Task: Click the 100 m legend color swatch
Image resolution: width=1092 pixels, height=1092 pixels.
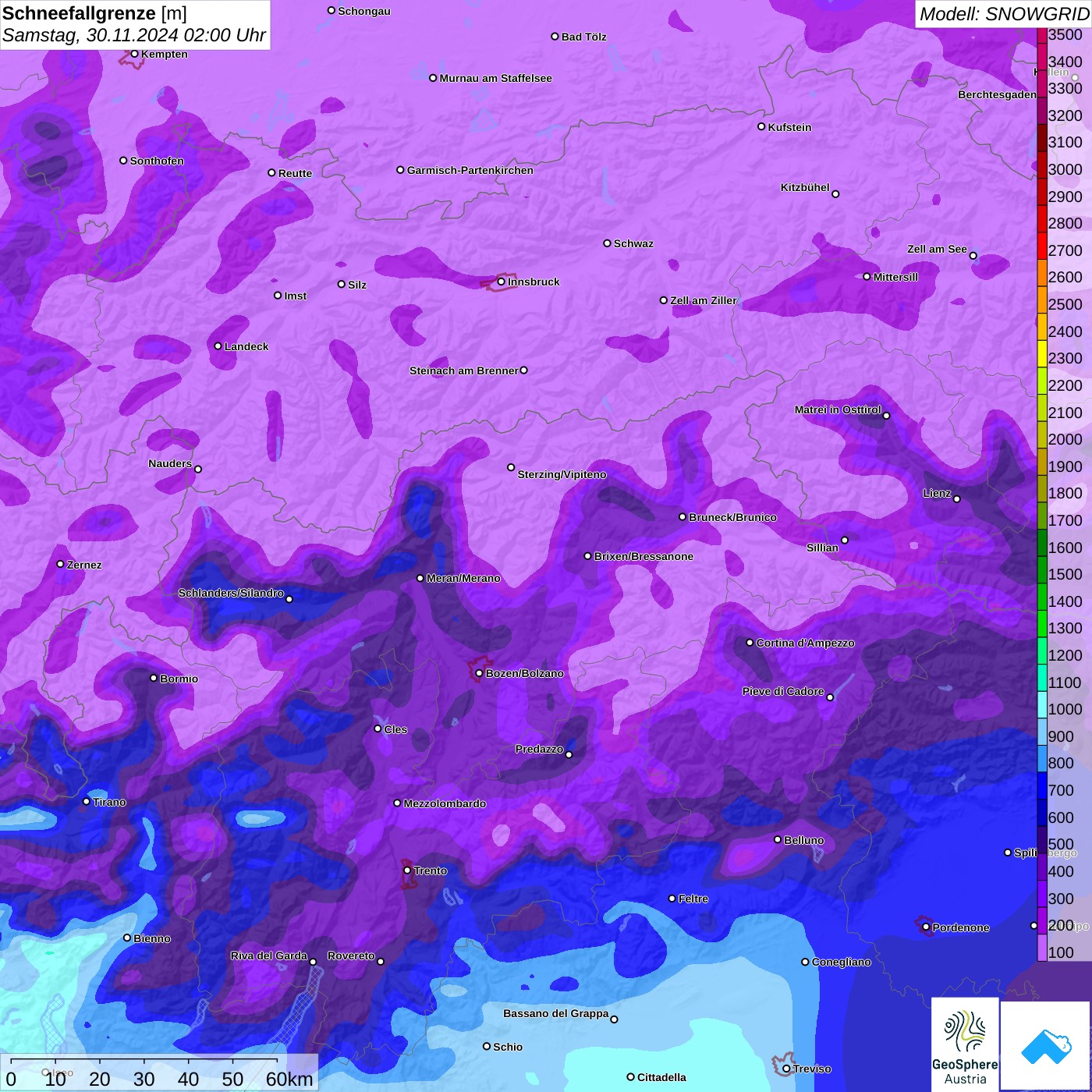Action: click(x=1042, y=948)
